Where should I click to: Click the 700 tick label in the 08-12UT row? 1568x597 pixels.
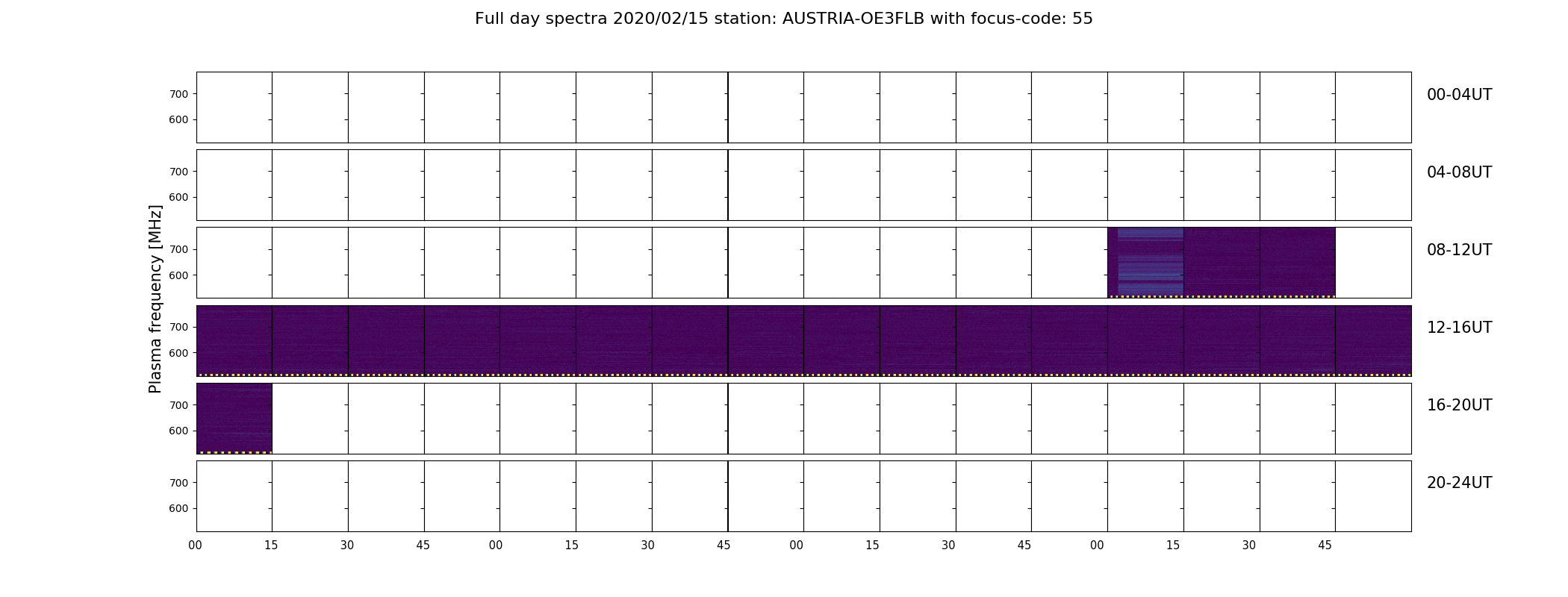tap(178, 249)
